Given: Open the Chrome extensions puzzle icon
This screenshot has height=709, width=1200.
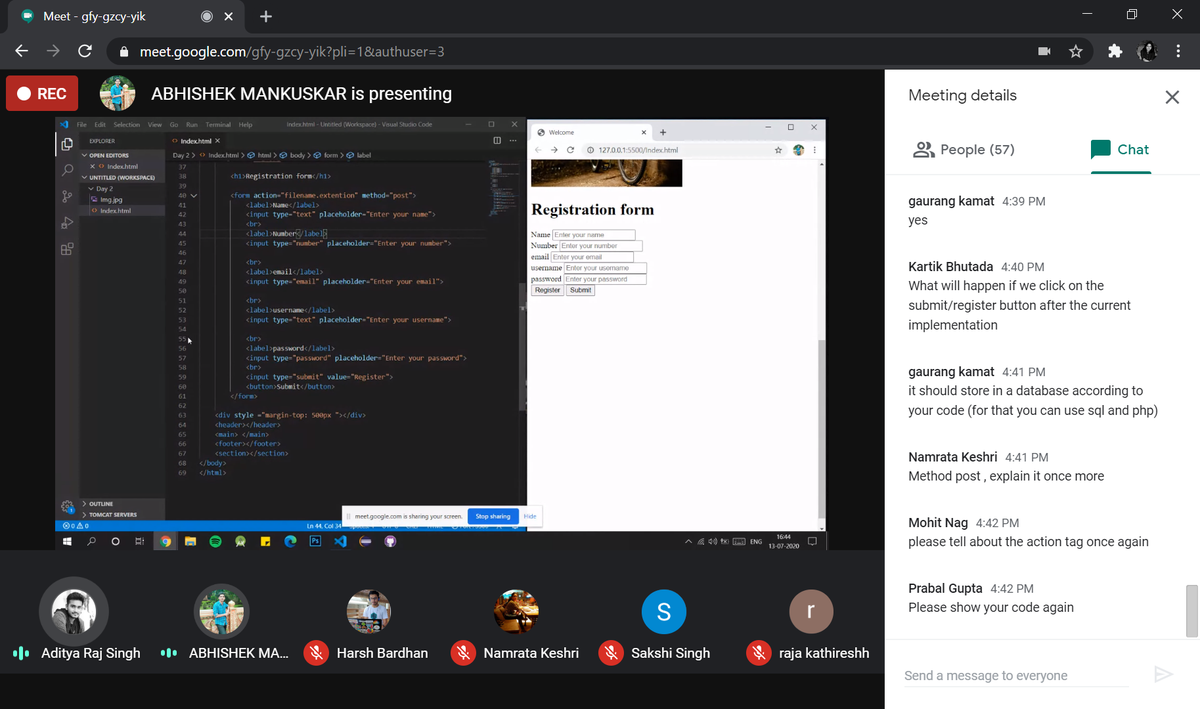Looking at the screenshot, I should 1115,51.
